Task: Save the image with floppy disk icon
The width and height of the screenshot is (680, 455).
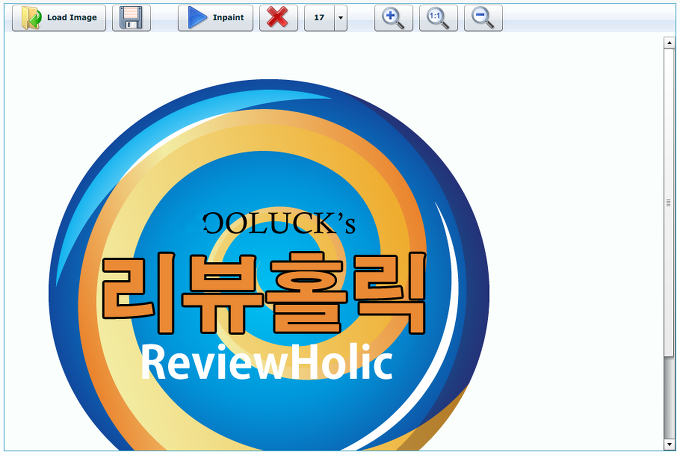Action: [x=131, y=18]
